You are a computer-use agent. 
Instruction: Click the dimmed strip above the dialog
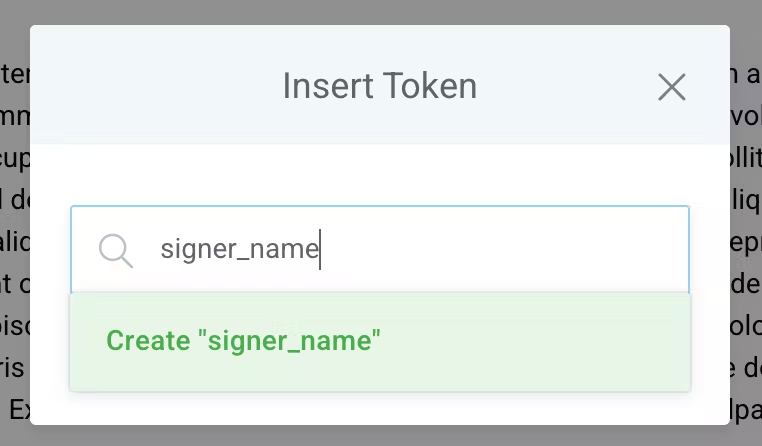tap(380, 12)
